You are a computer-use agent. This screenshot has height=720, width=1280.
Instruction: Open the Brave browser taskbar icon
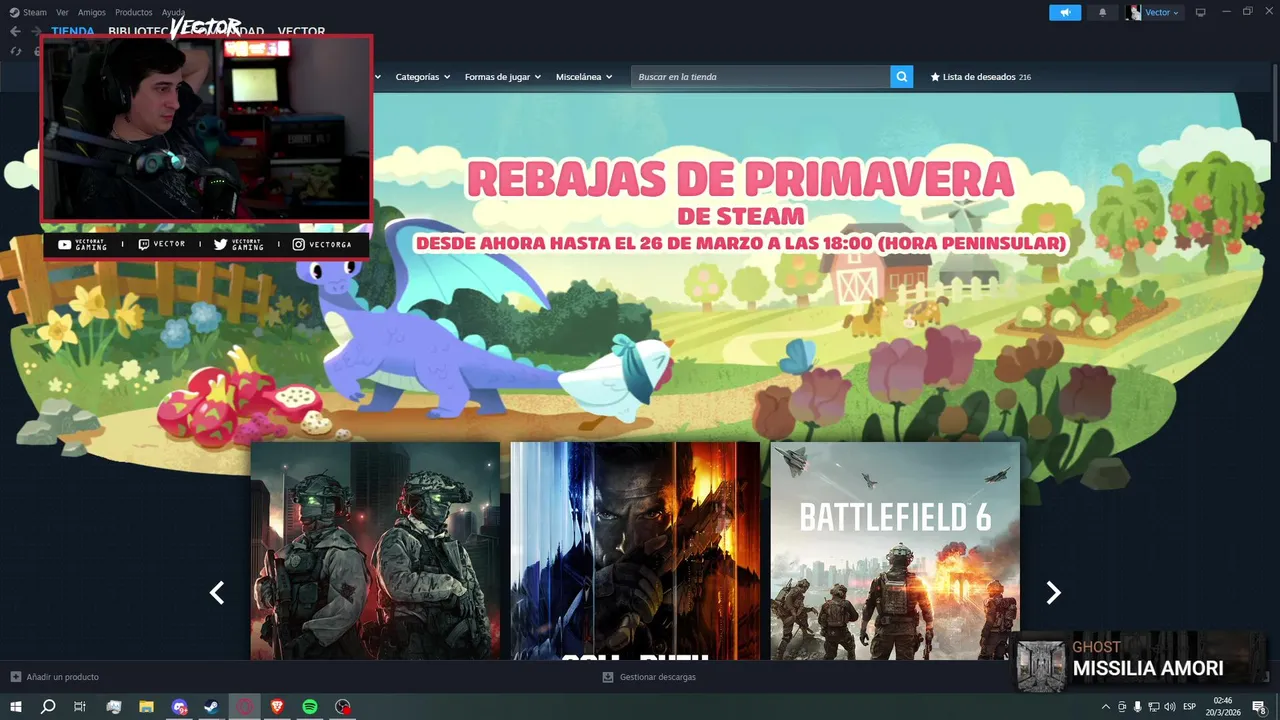pos(277,707)
